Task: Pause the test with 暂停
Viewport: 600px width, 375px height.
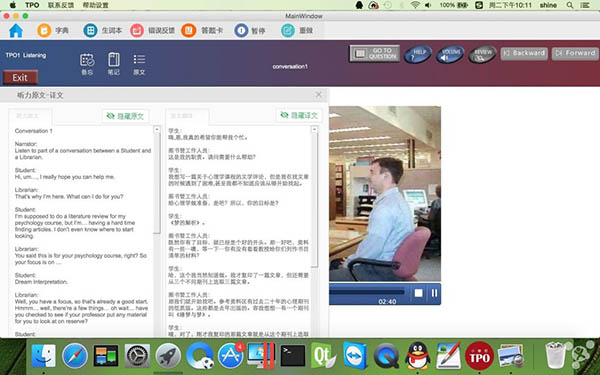Action: 250,31
